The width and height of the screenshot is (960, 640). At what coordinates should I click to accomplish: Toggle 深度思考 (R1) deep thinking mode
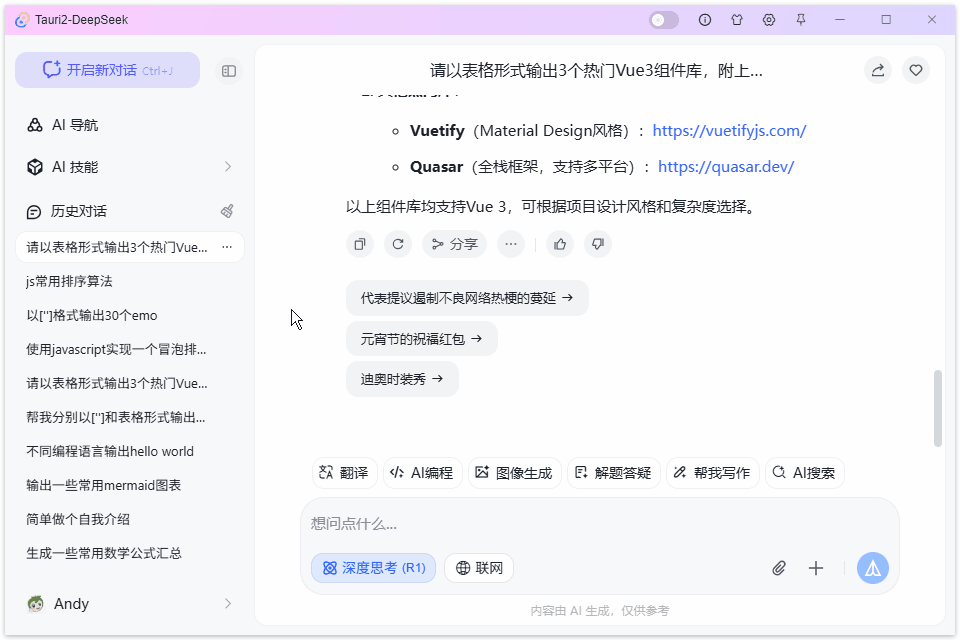373,567
